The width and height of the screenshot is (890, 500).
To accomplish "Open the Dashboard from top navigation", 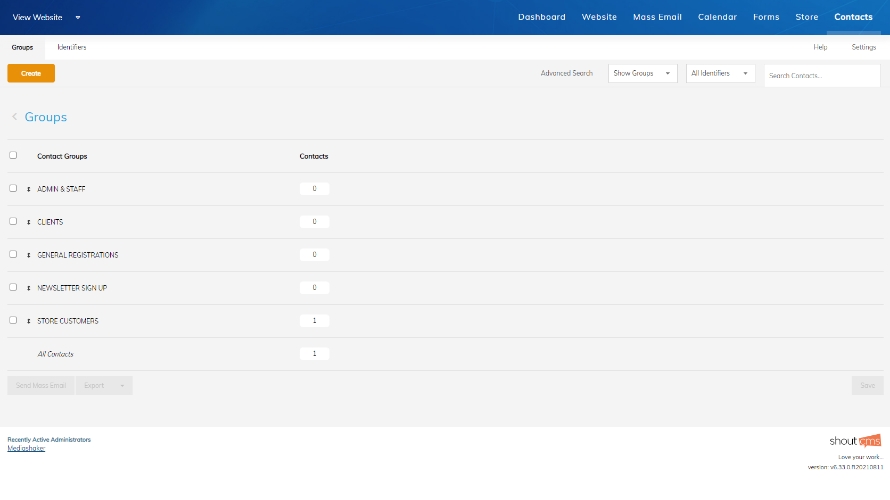I will pyautogui.click(x=541, y=17).
